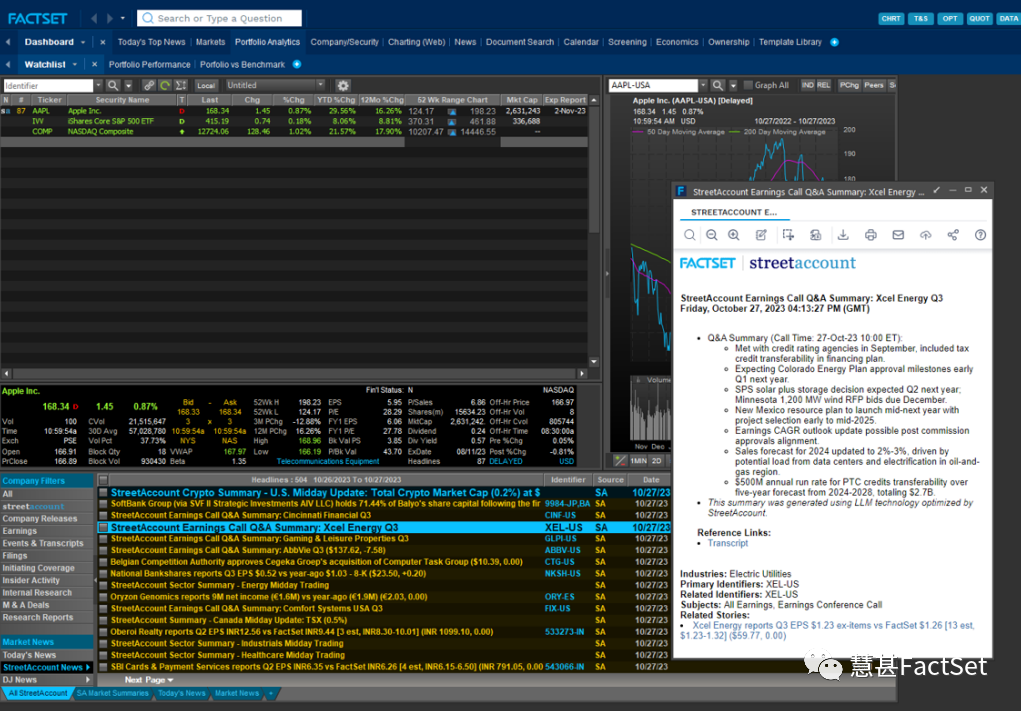Toggle the Graph All checkbox

748,85
